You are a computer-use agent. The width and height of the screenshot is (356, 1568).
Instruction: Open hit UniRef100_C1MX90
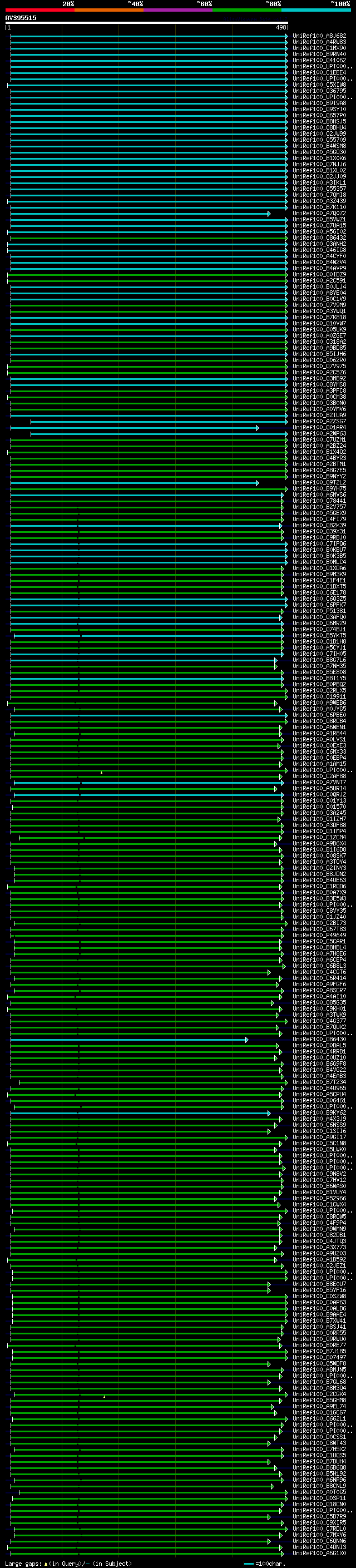click(x=319, y=48)
